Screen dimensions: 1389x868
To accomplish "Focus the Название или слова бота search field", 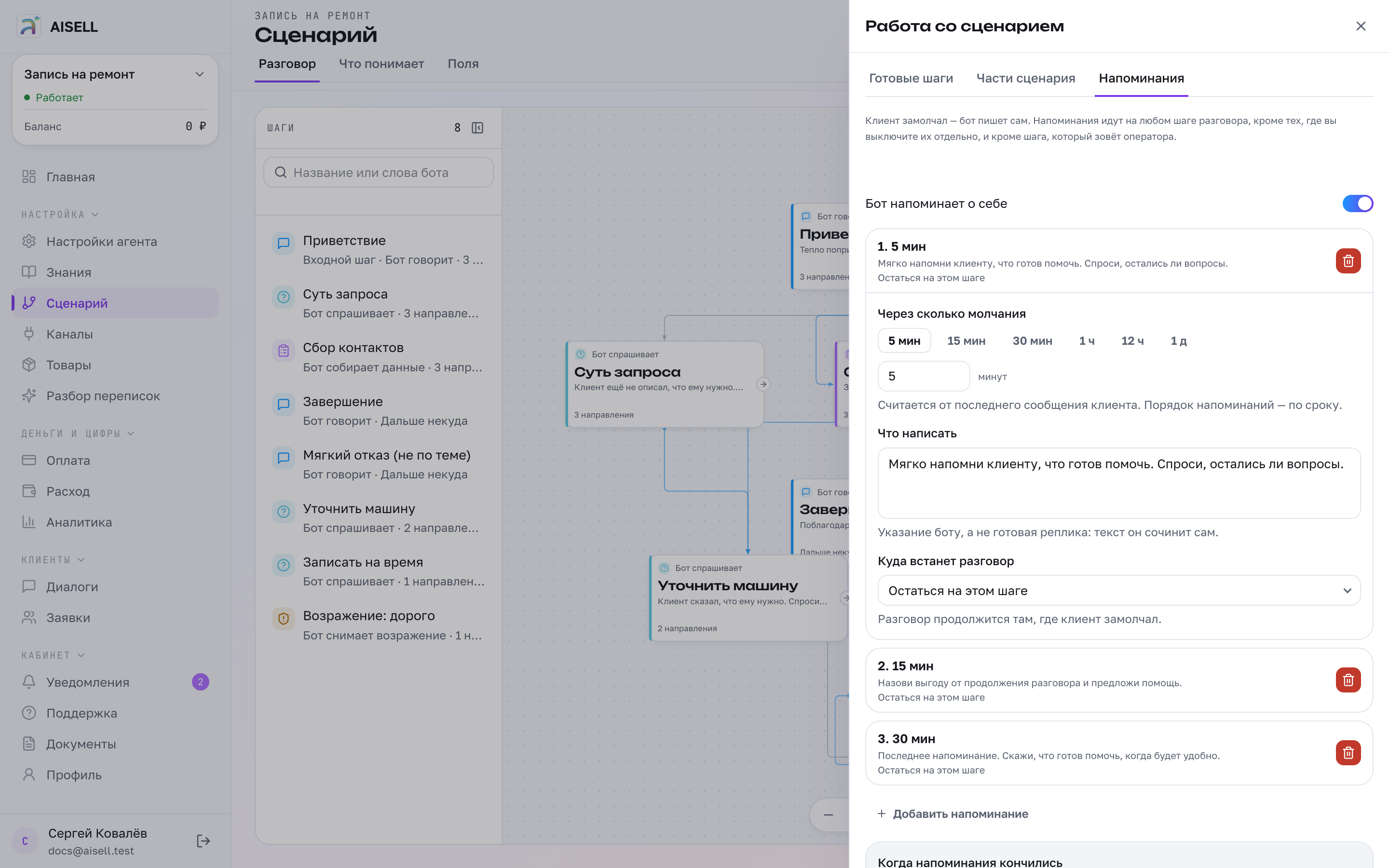I will coord(379,172).
